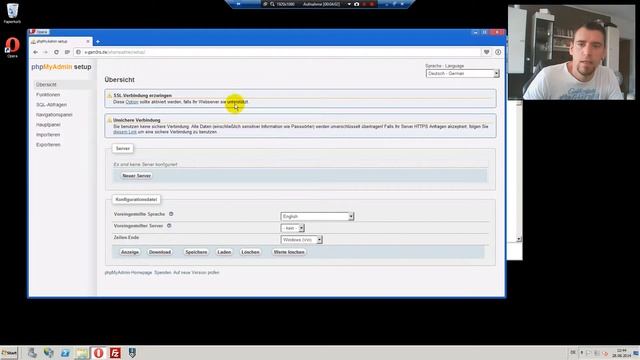Reload the page with the refresh icon
640x360 pixels.
[56, 52]
